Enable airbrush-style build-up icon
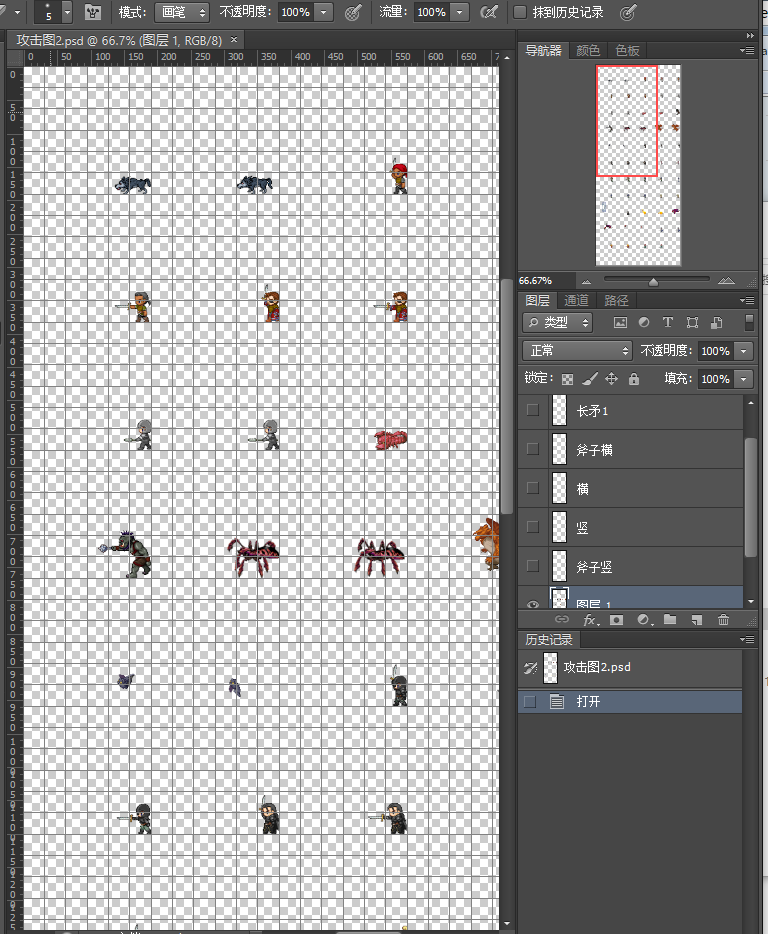768x934 pixels. click(489, 12)
